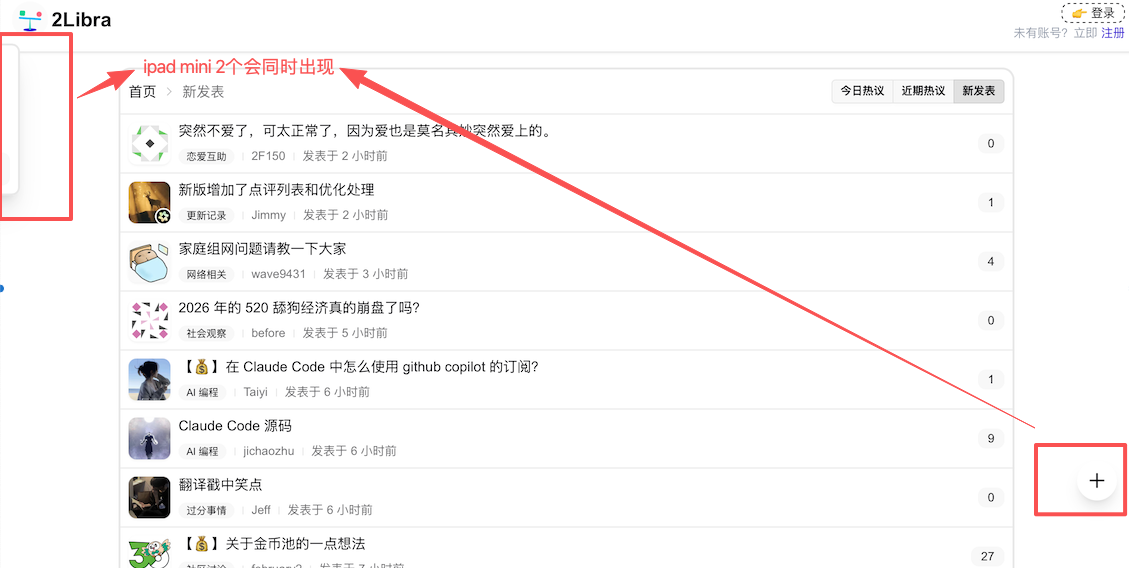
Task: Switch to 今日热议 tab
Action: pos(862,91)
